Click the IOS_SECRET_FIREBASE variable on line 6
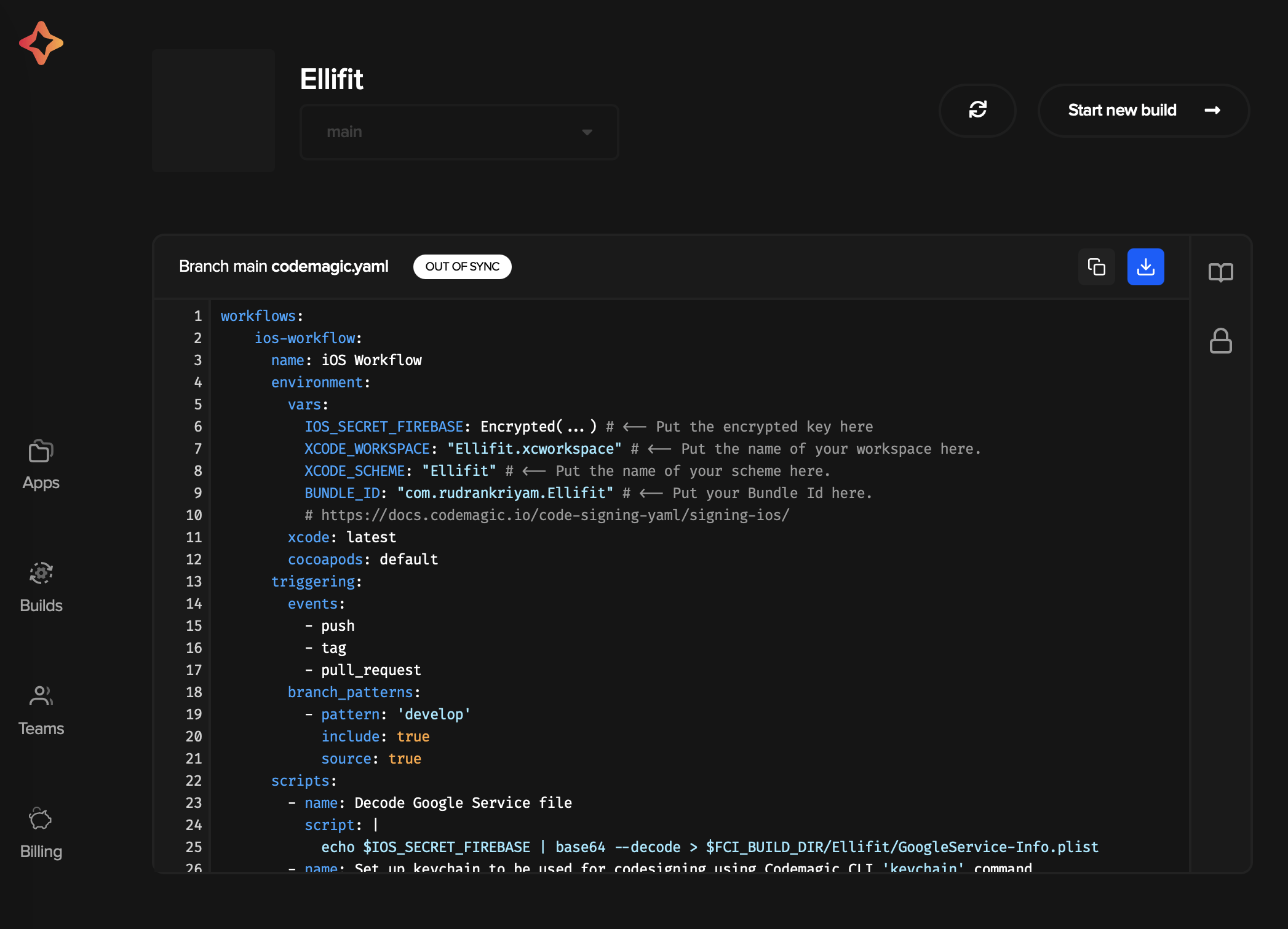Screen dimensions: 1288x929 pos(384,427)
